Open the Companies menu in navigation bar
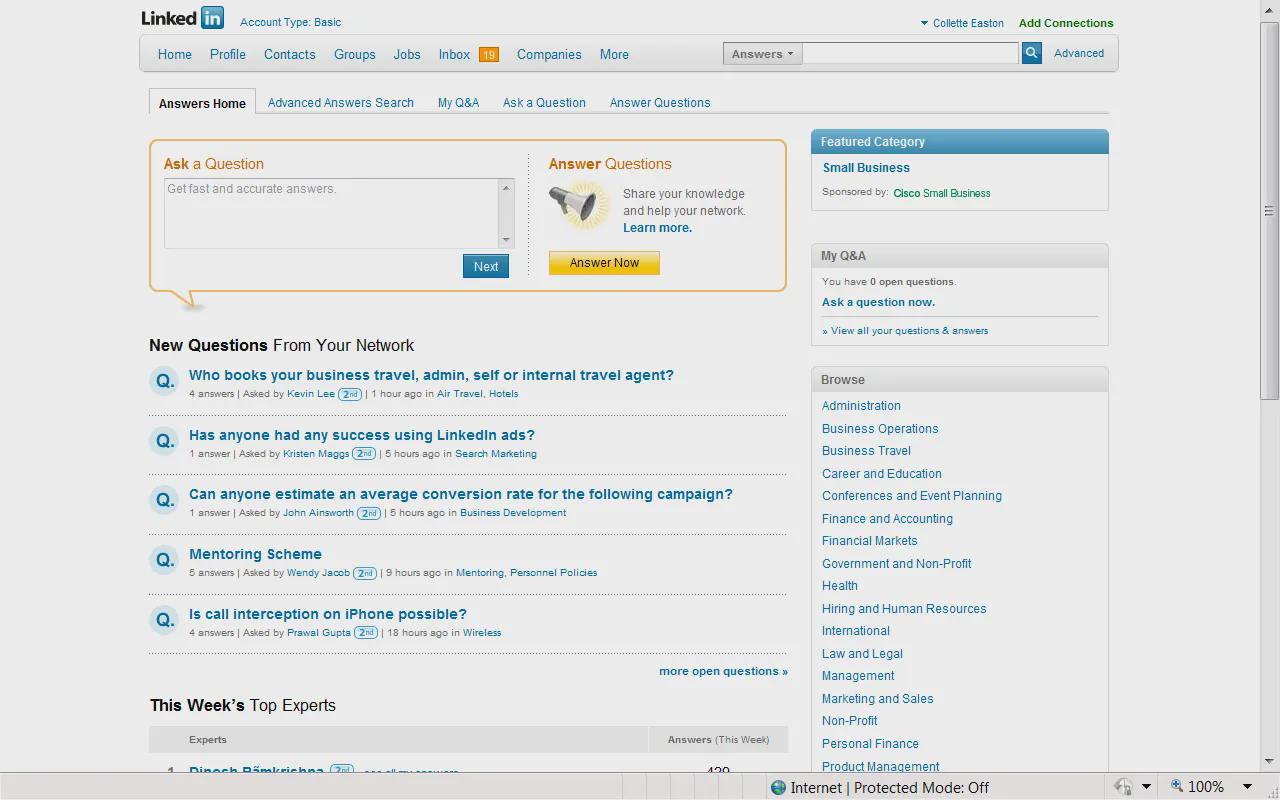The height and width of the screenshot is (800, 1280). tap(548, 54)
